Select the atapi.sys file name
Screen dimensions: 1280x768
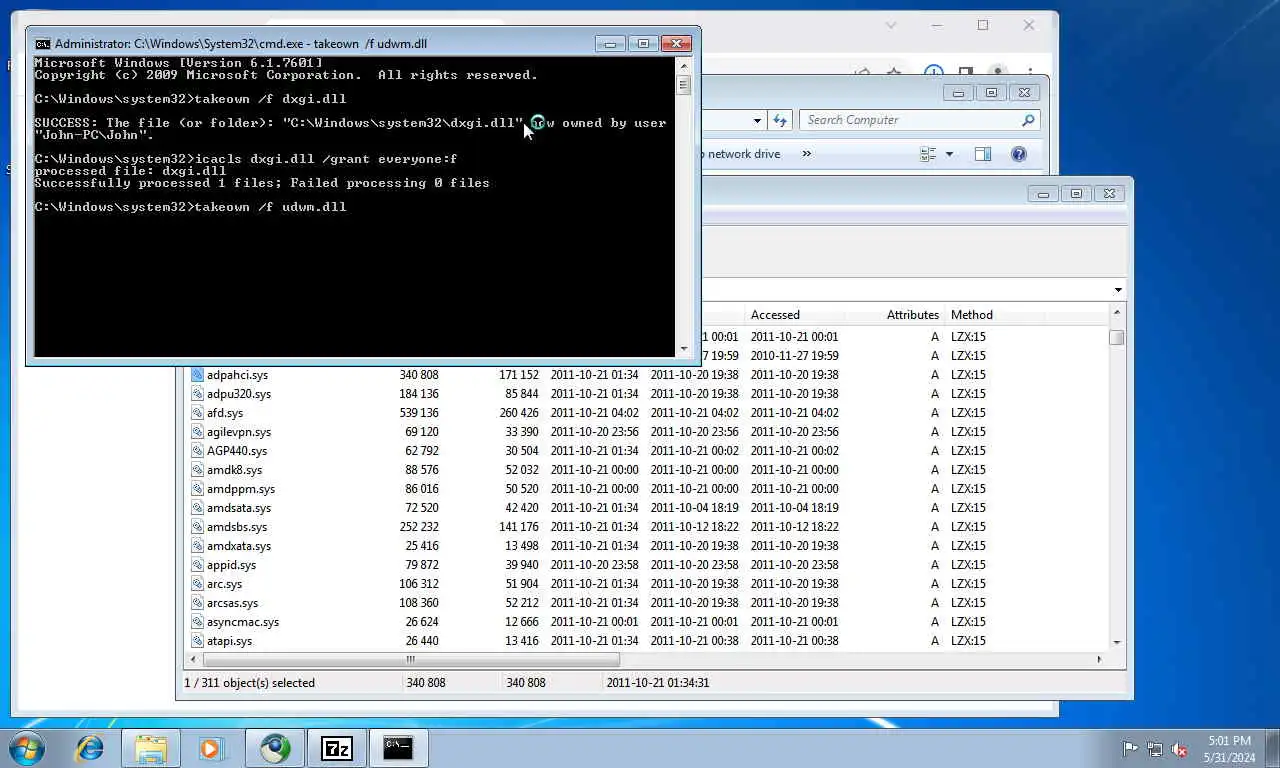coord(229,641)
